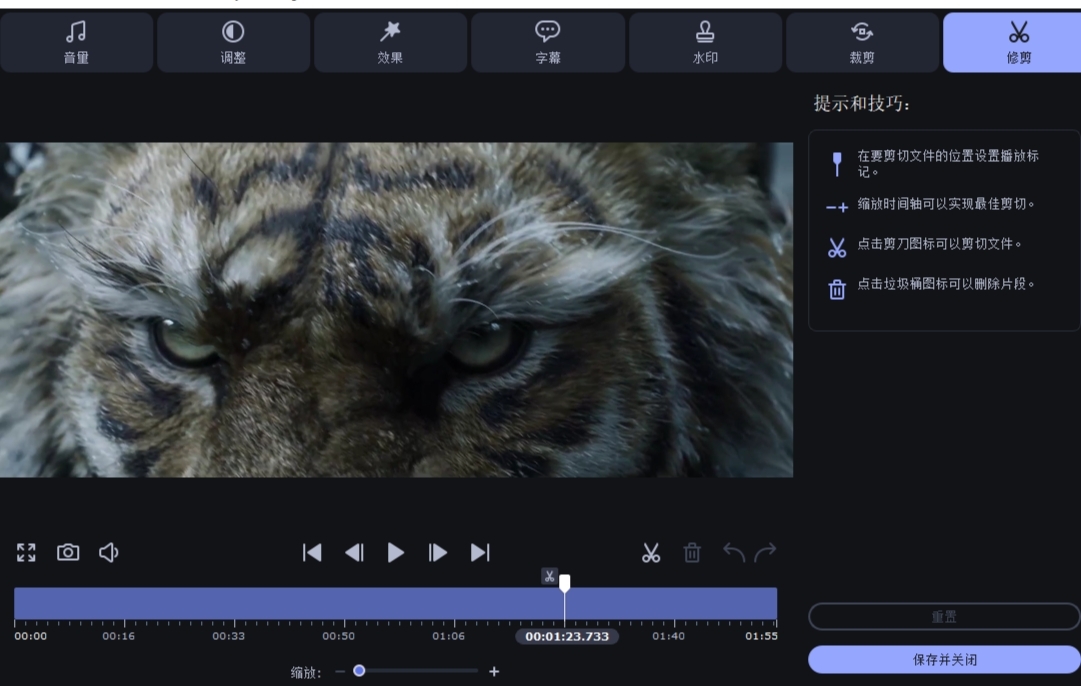Go to the 字幕 subtitles tab
Viewport: 1081px width, 686px height.
pos(548,42)
